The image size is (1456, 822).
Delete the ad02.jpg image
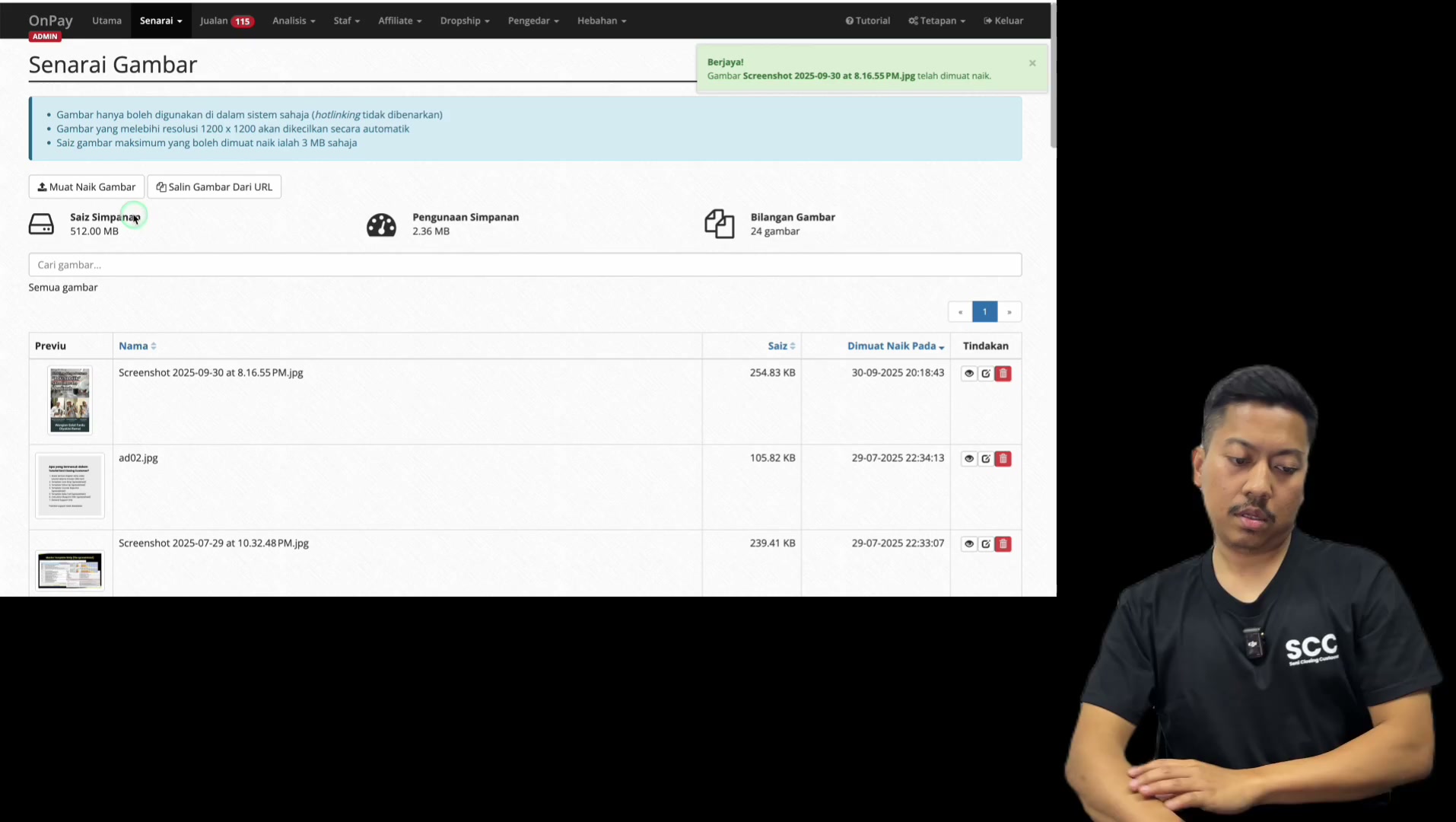pos(1003,458)
